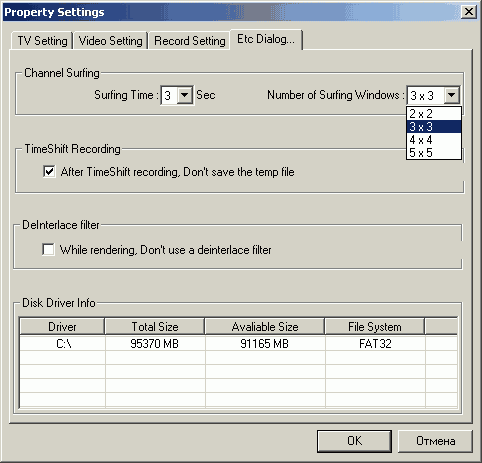Screen dimensions: 482x463
Task: Click the File System column header
Action: click(375, 326)
